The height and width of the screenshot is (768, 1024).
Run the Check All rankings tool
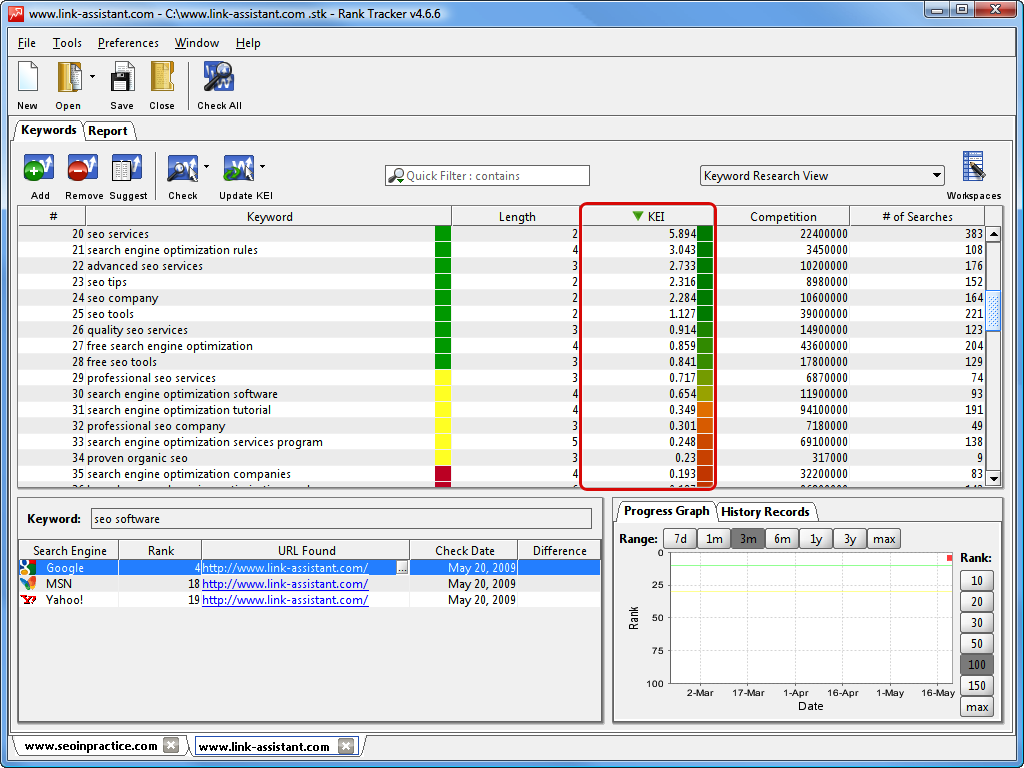[x=219, y=77]
